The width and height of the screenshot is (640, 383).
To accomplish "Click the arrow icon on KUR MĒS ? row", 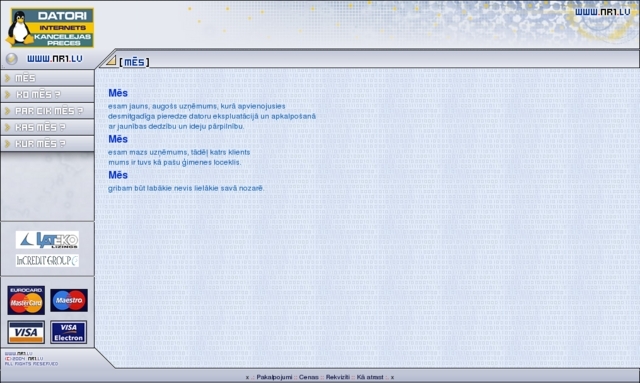I will [x=7, y=143].
